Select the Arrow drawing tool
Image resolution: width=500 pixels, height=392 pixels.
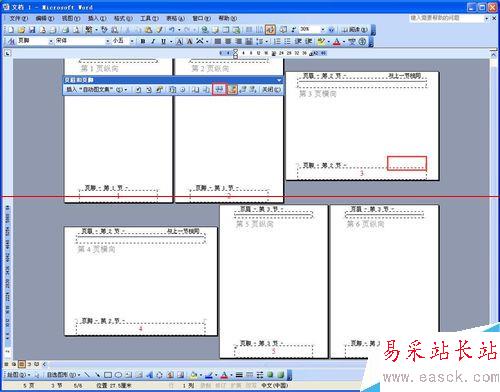click(x=97, y=375)
